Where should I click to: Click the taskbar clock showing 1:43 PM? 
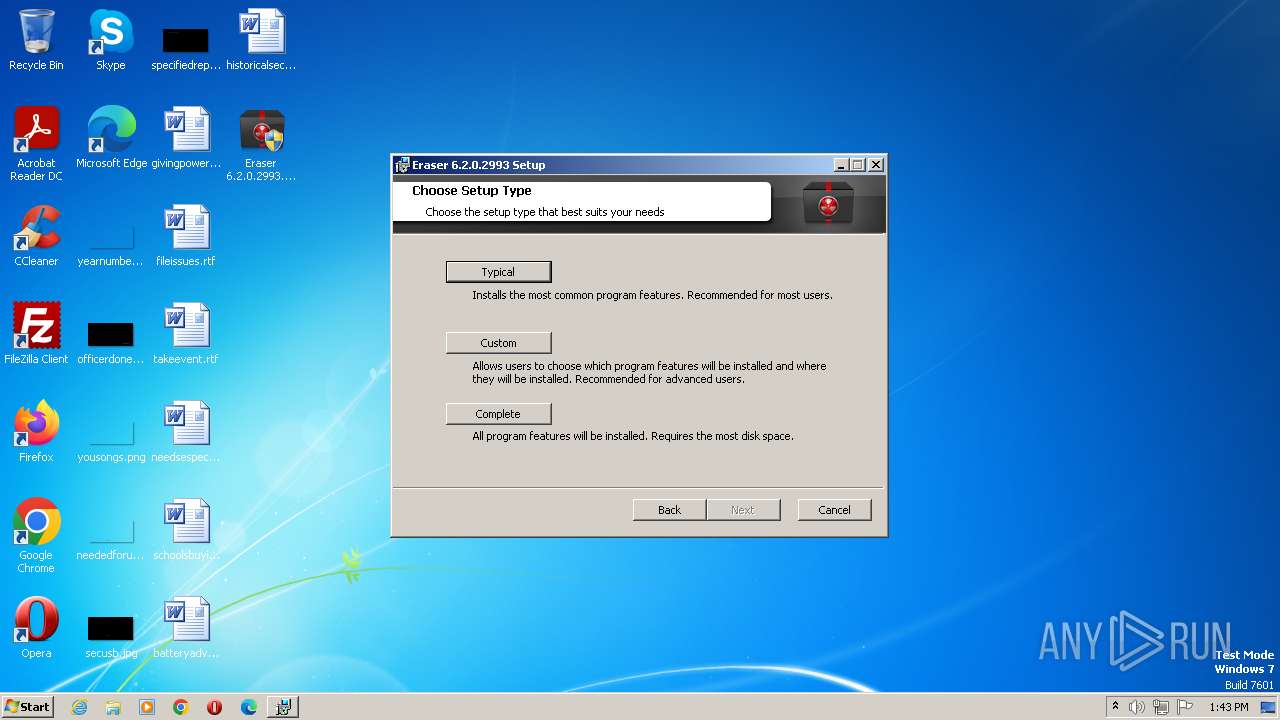tap(1228, 707)
